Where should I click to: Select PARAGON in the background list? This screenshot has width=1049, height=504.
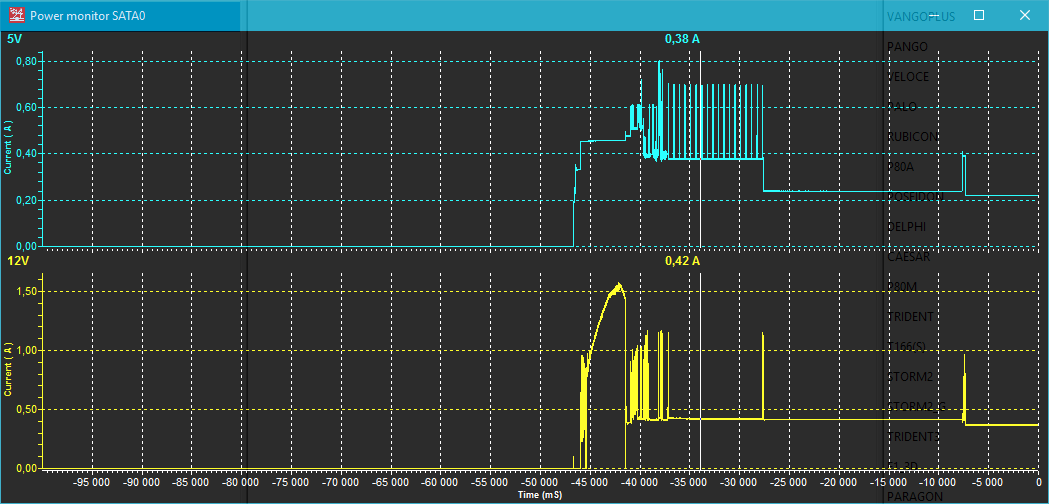point(915,496)
